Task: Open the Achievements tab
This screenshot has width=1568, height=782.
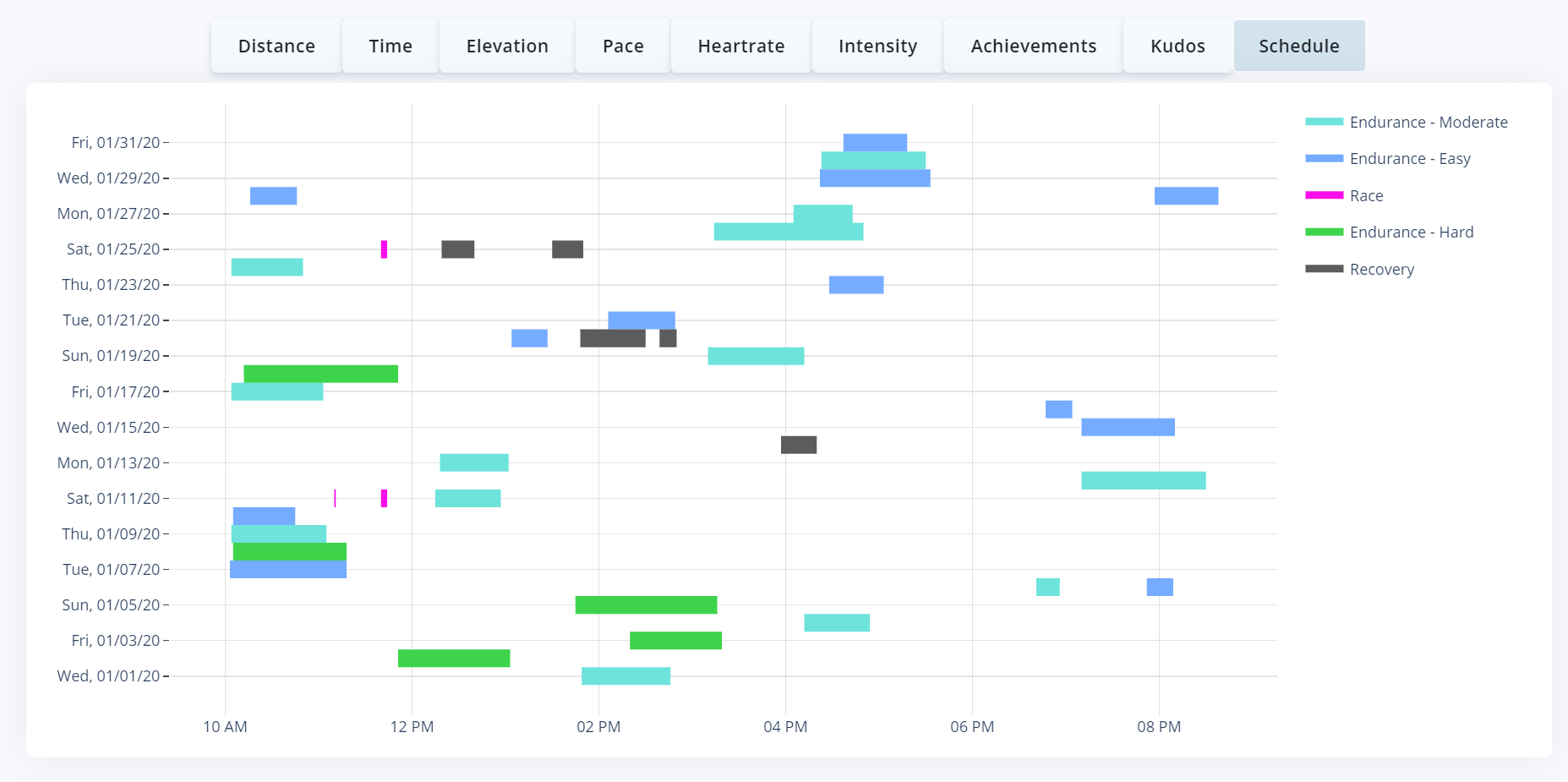Action: coord(1033,46)
